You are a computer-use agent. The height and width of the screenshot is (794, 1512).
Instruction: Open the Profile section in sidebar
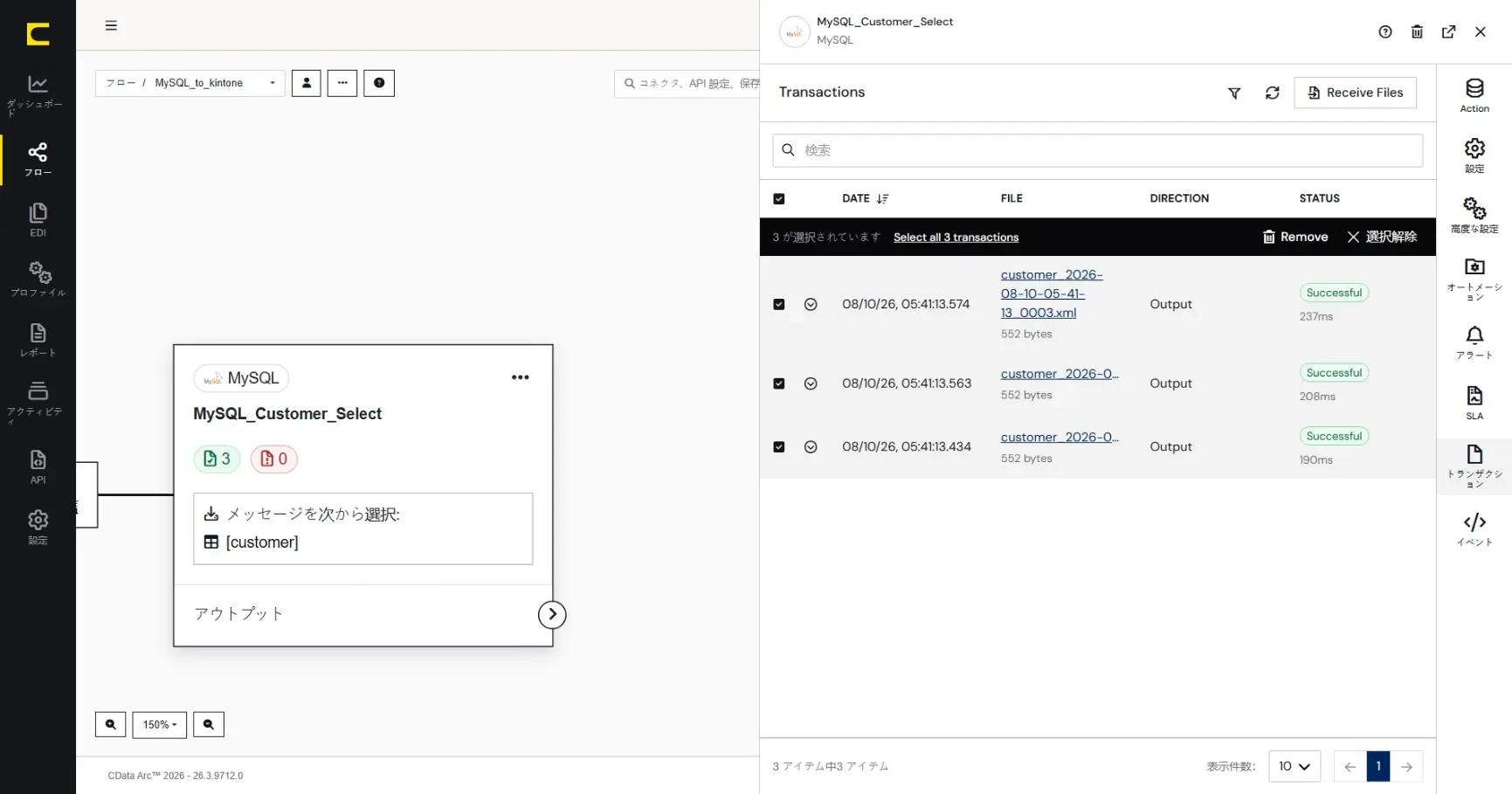click(38, 280)
